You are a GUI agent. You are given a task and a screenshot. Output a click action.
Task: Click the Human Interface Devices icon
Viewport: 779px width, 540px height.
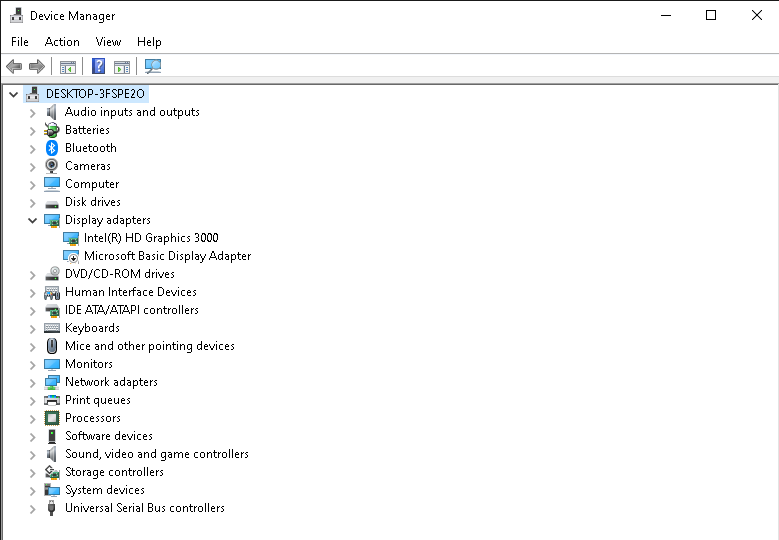coord(52,293)
